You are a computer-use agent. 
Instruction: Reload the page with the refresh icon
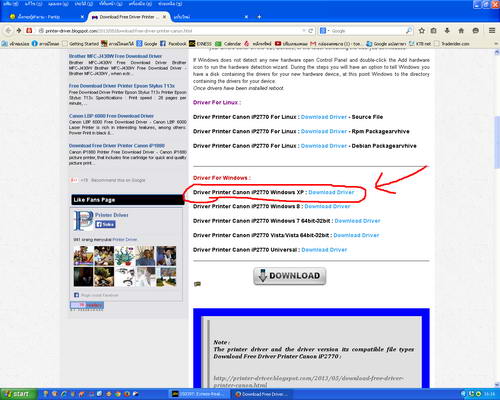pyautogui.click(x=310, y=31)
